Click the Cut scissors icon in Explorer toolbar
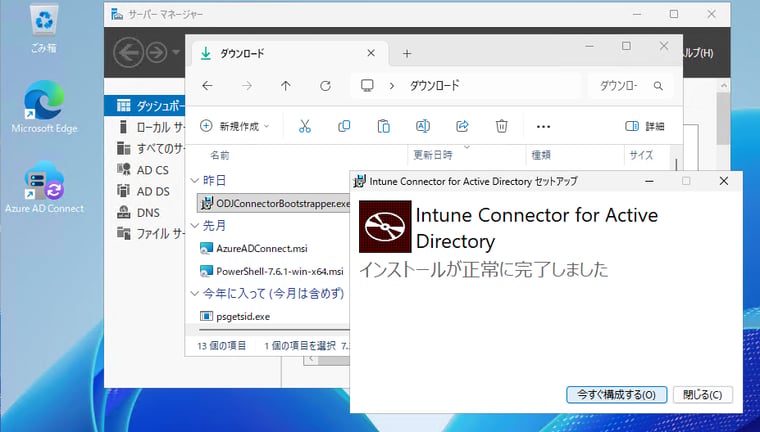 304,127
